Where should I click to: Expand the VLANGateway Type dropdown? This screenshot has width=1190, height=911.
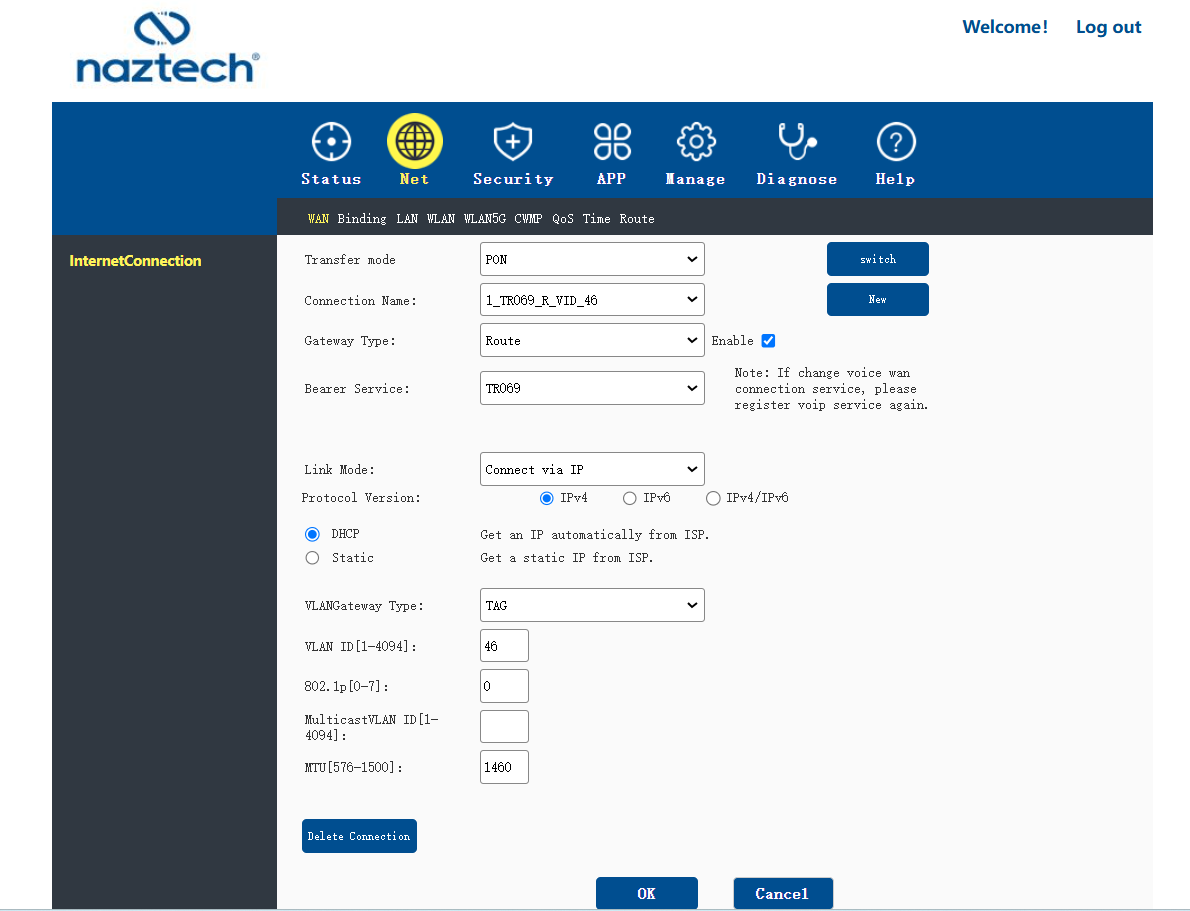click(592, 605)
